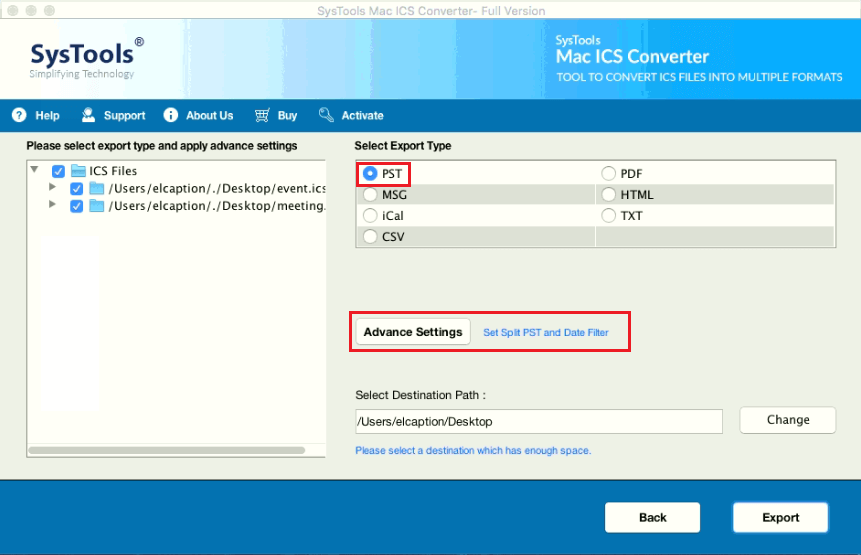Select the CSV export type
This screenshot has width=861, height=555.
point(370,237)
